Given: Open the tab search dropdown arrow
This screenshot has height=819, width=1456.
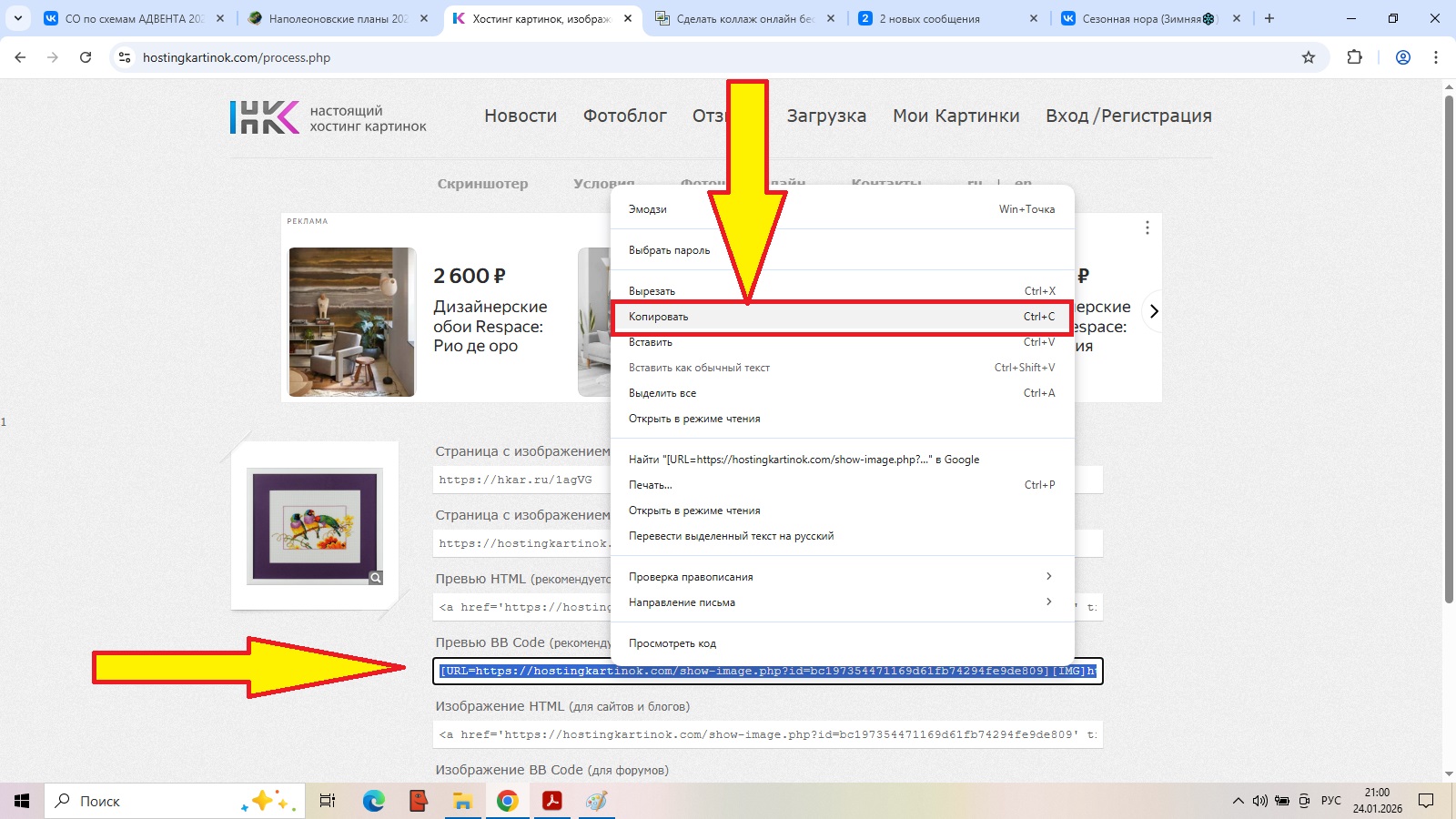Looking at the screenshot, I should point(18,18).
